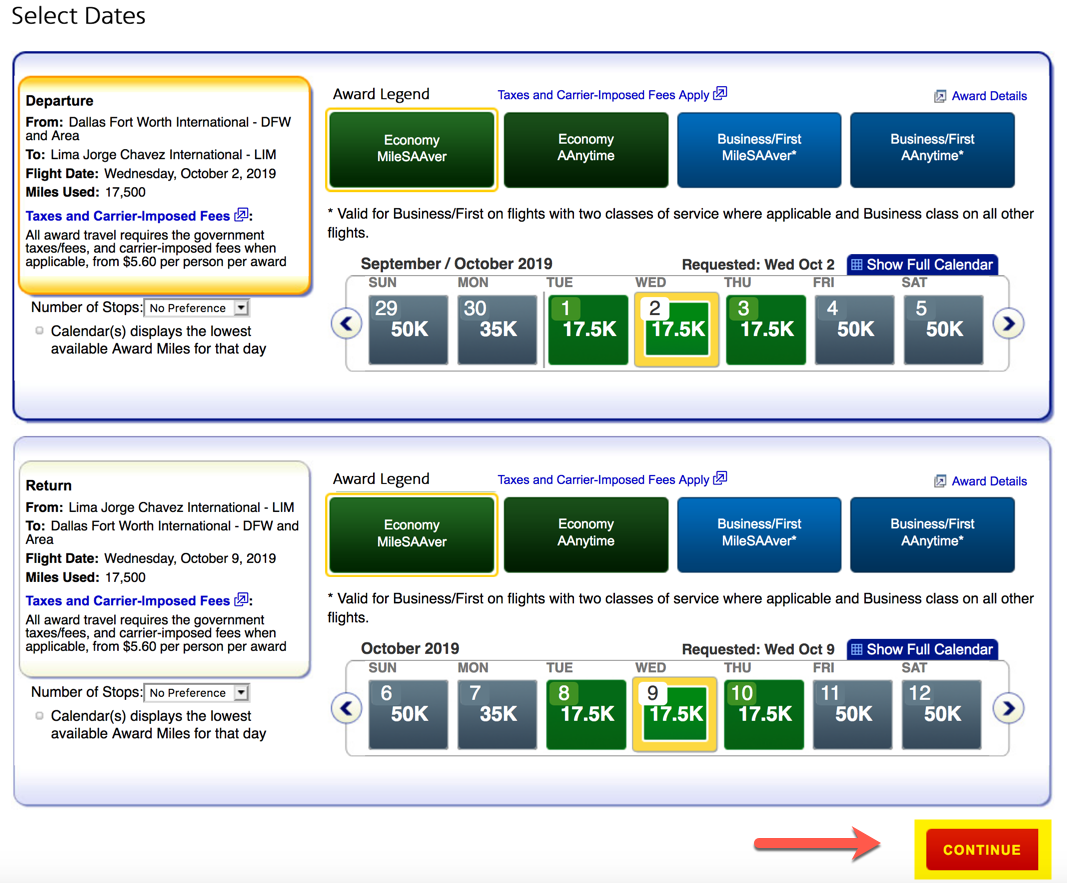Pick Thursday Oct 10 17.5K return date
This screenshot has height=883, width=1067.
(764, 714)
